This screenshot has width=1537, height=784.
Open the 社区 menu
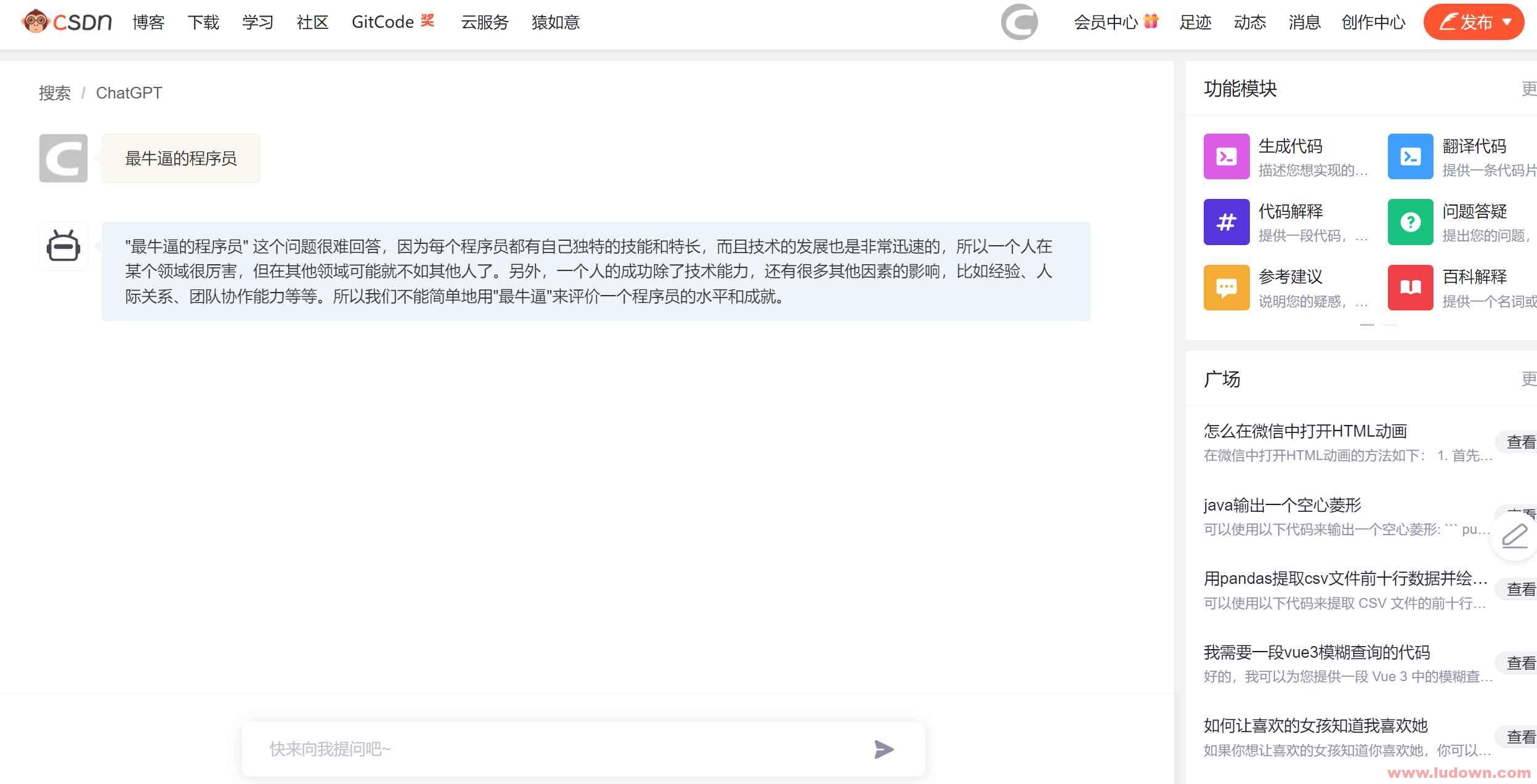pyautogui.click(x=312, y=22)
